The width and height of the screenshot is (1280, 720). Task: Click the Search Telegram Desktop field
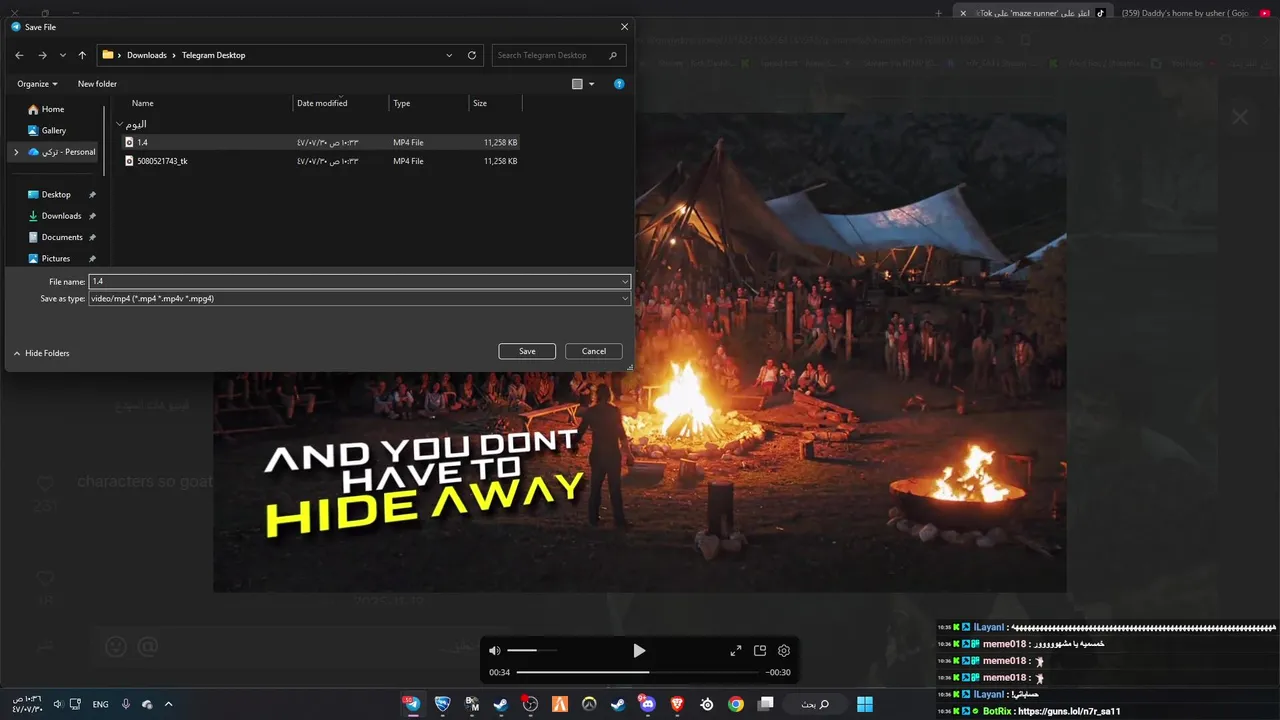[559, 55]
